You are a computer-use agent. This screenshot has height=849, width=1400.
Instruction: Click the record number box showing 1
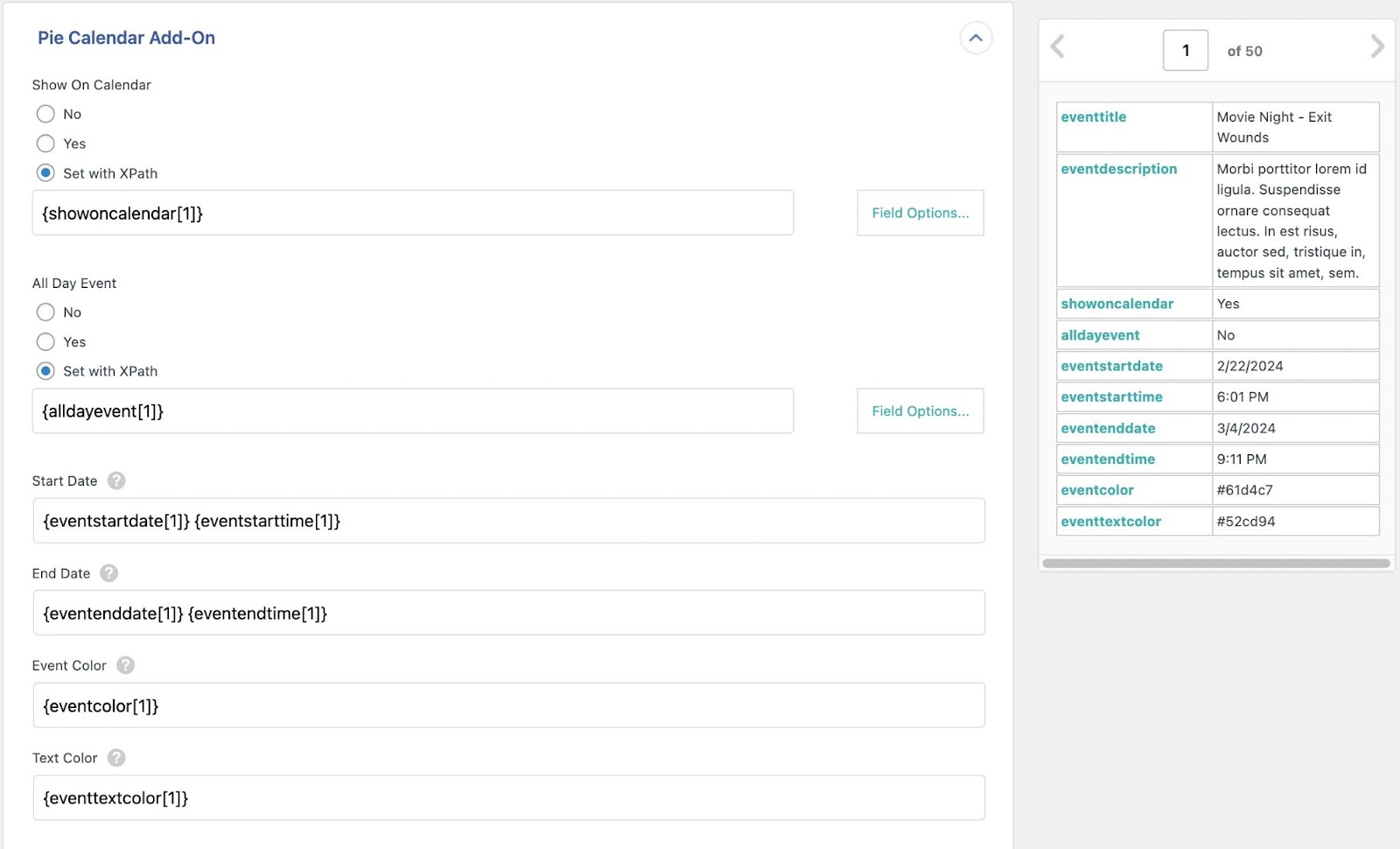pyautogui.click(x=1186, y=50)
